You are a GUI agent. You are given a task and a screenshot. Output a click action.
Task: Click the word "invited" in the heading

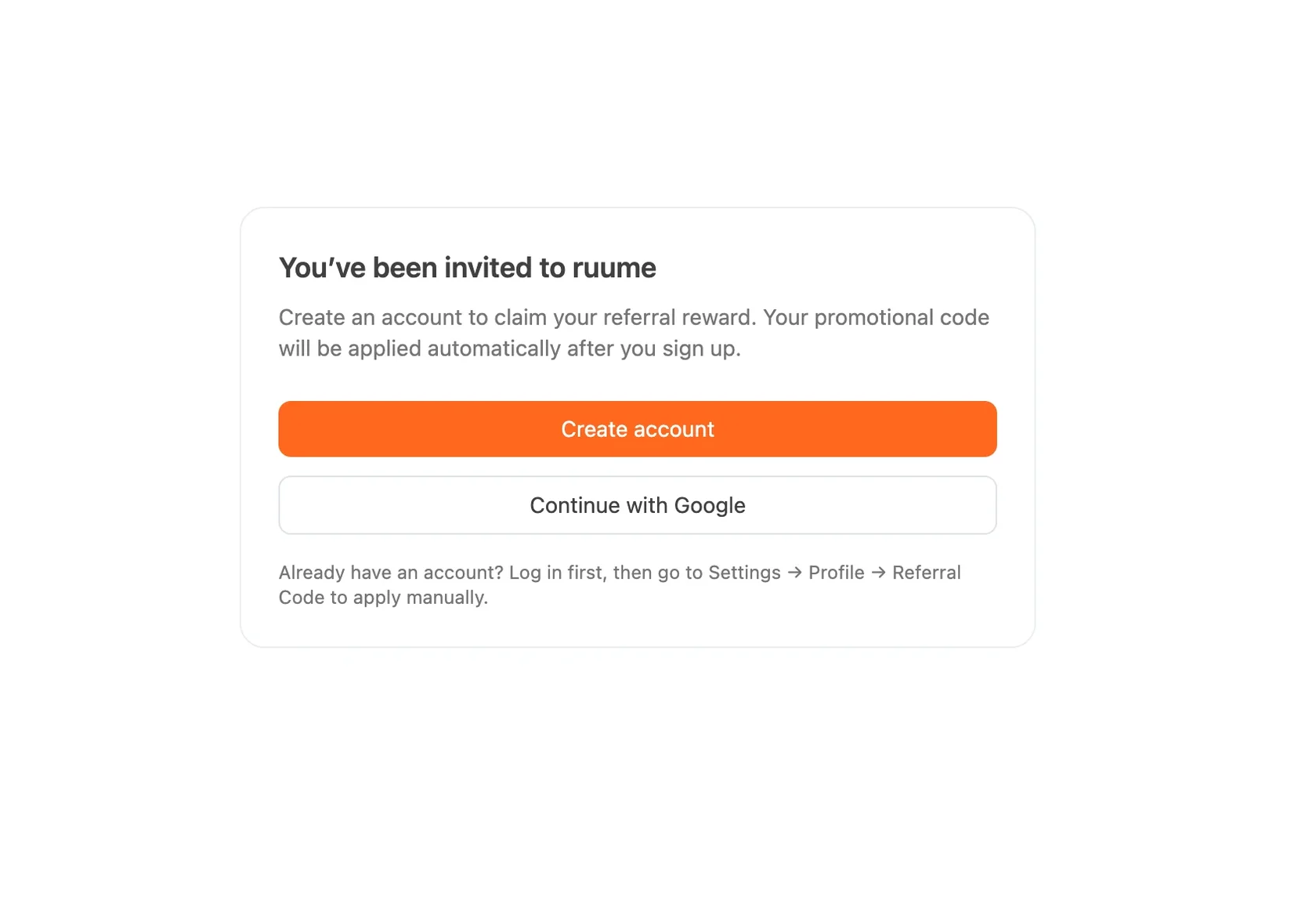click(x=489, y=268)
